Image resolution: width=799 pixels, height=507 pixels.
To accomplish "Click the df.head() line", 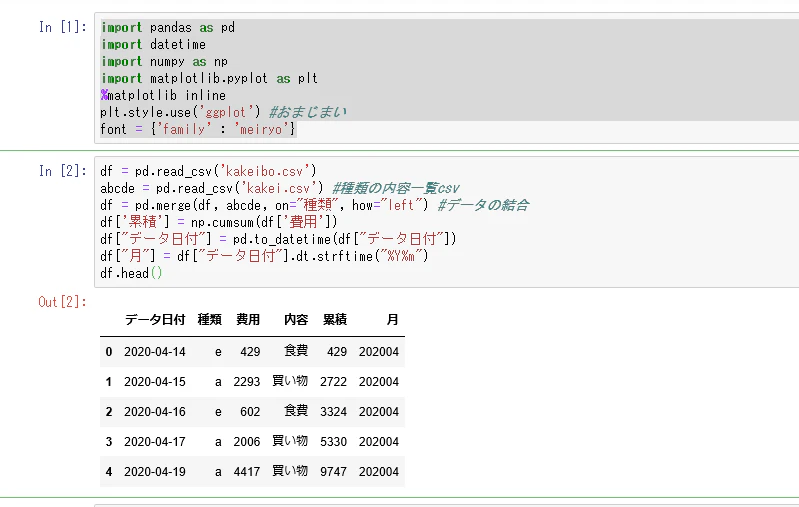I will (x=131, y=273).
